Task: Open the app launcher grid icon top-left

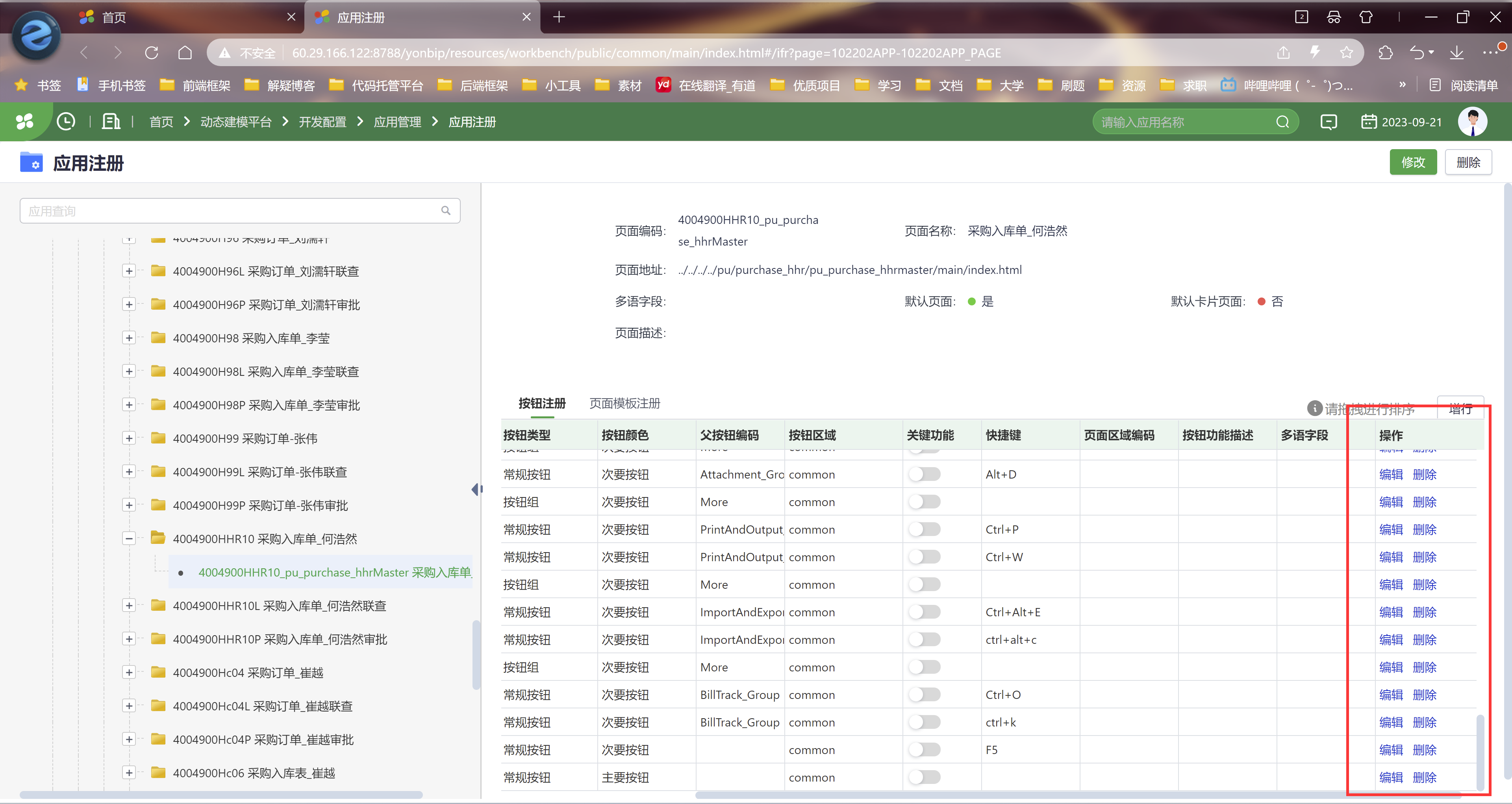Action: [x=25, y=121]
